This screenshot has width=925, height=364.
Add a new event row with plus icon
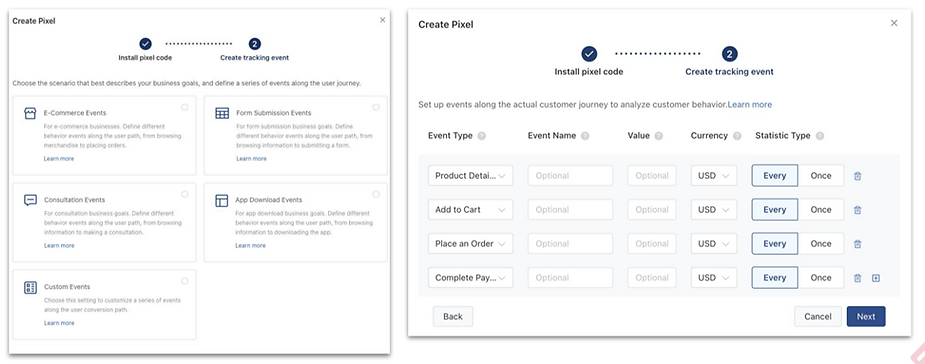tap(876, 278)
